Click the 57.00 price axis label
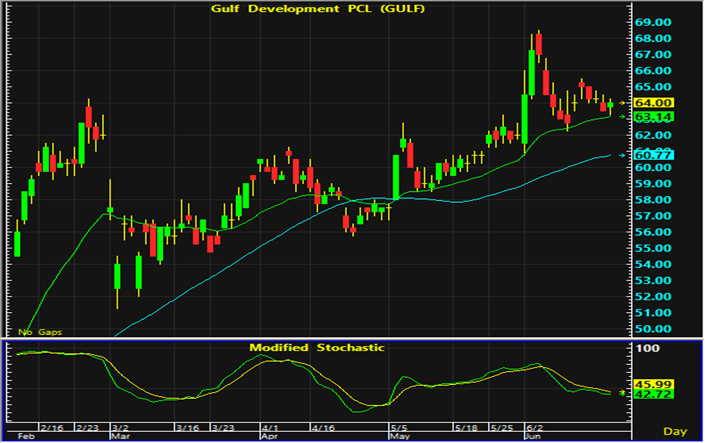Image resolution: width=705 pixels, height=443 pixels. [653, 216]
